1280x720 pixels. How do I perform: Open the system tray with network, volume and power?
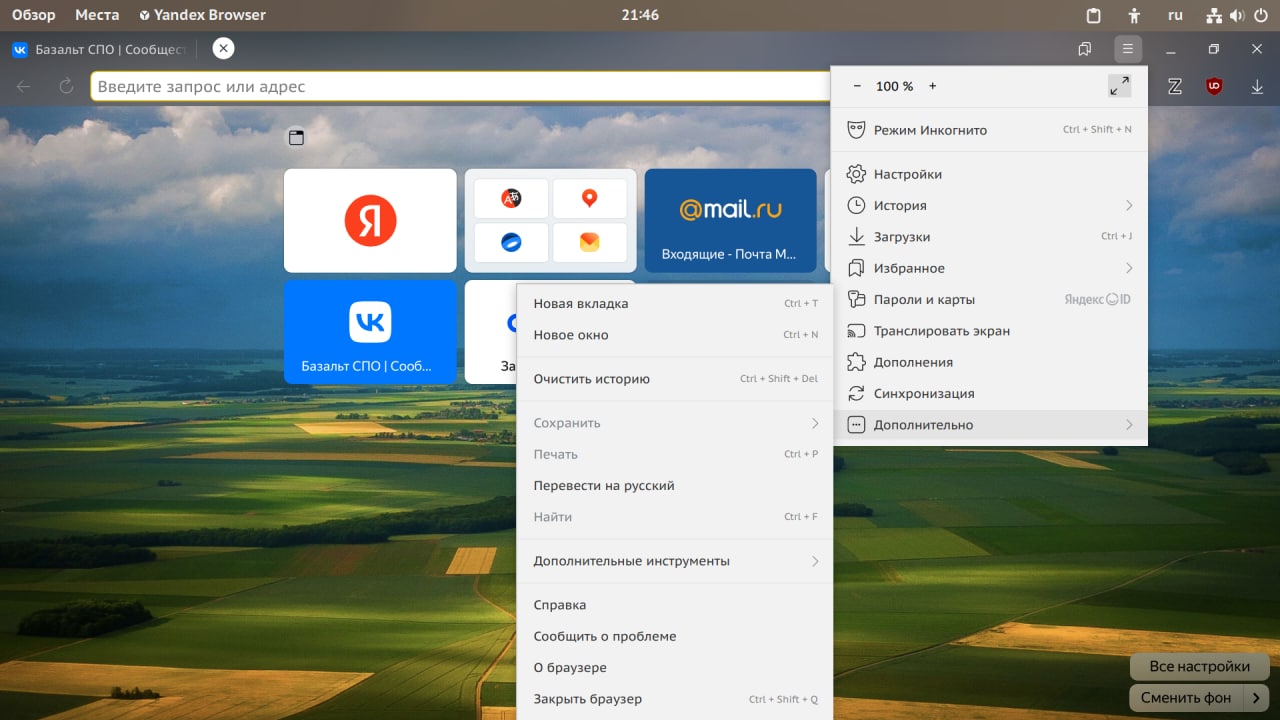(1237, 15)
